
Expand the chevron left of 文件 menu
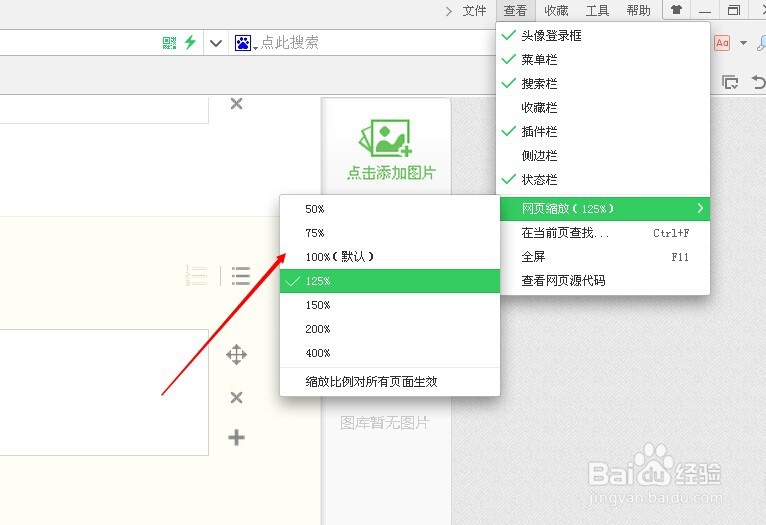[449, 11]
